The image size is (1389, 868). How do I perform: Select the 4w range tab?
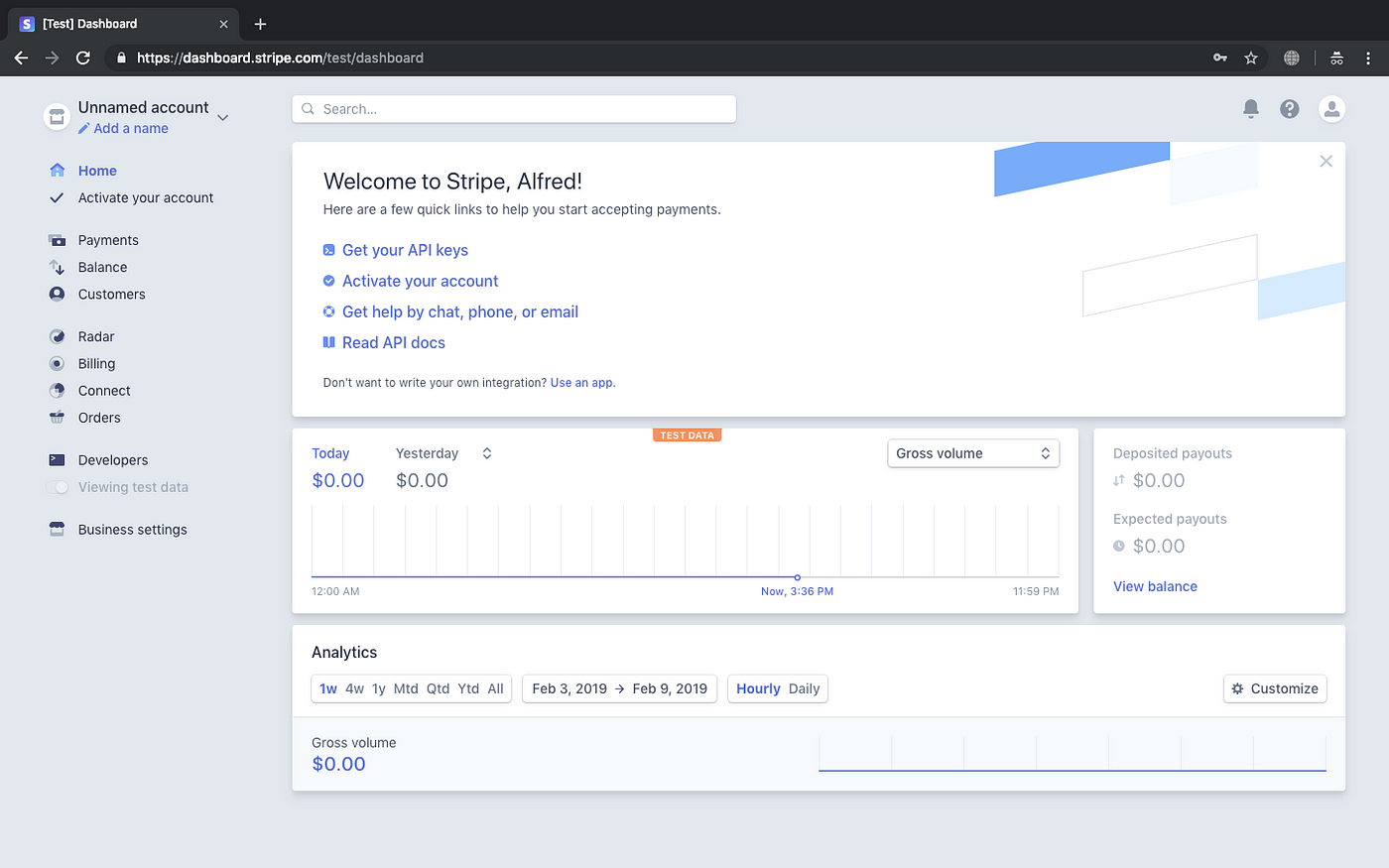[354, 688]
